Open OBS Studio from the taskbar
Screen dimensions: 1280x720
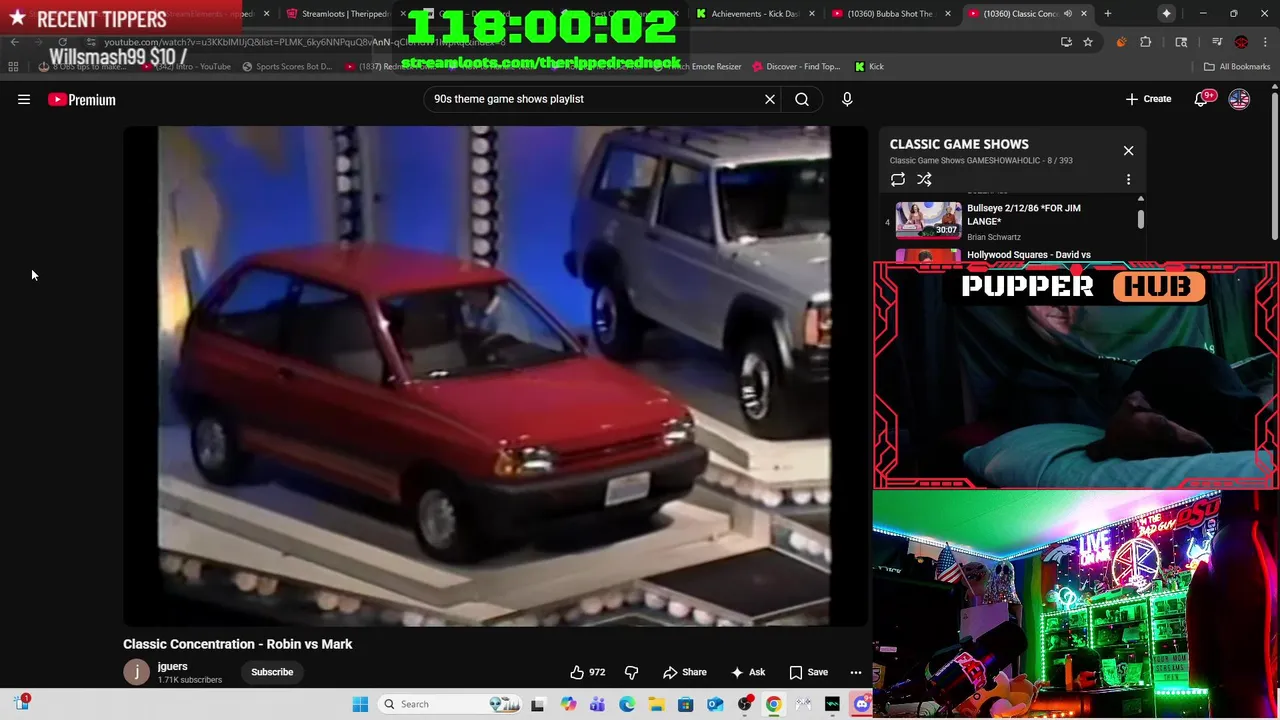click(744, 704)
